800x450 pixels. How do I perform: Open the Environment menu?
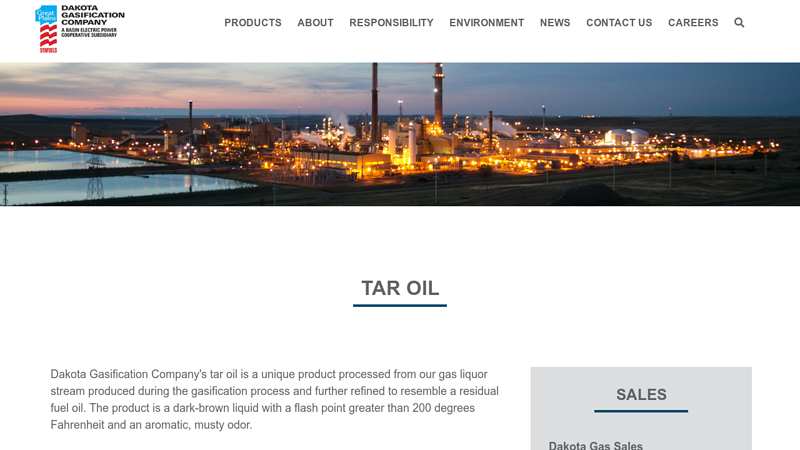click(x=487, y=23)
